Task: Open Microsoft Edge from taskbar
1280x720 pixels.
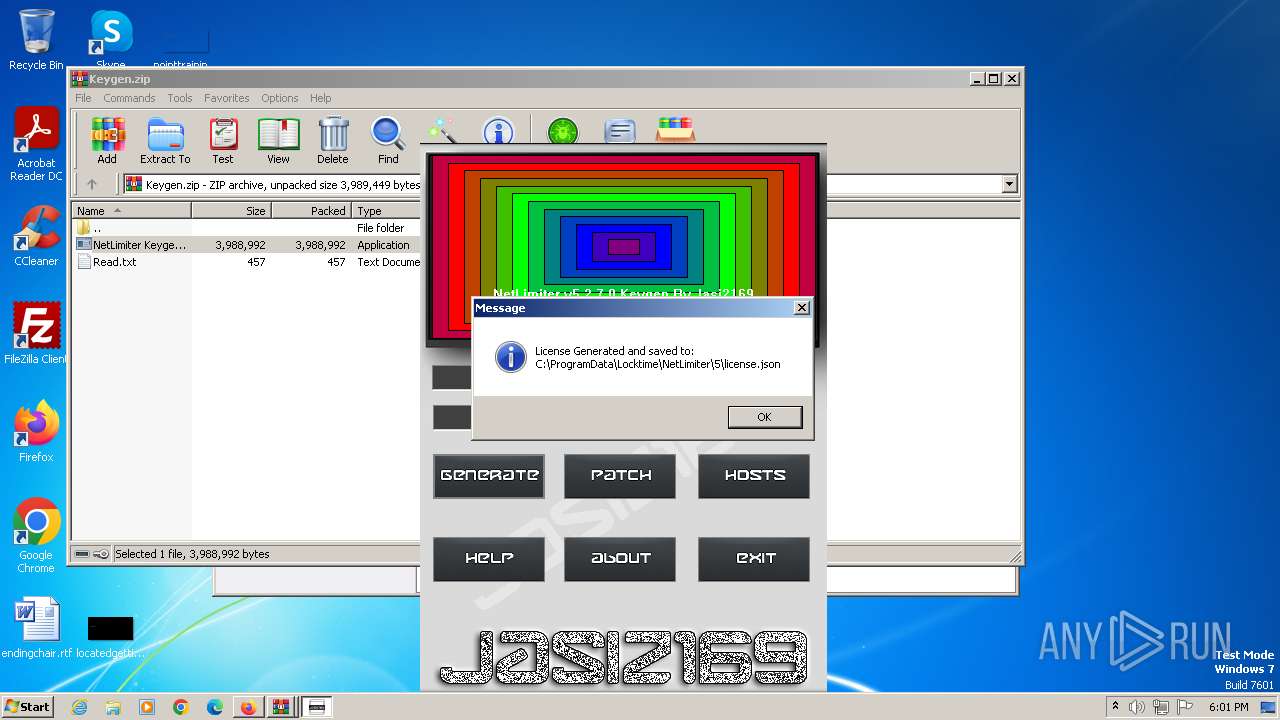Action: pyautogui.click(x=215, y=707)
